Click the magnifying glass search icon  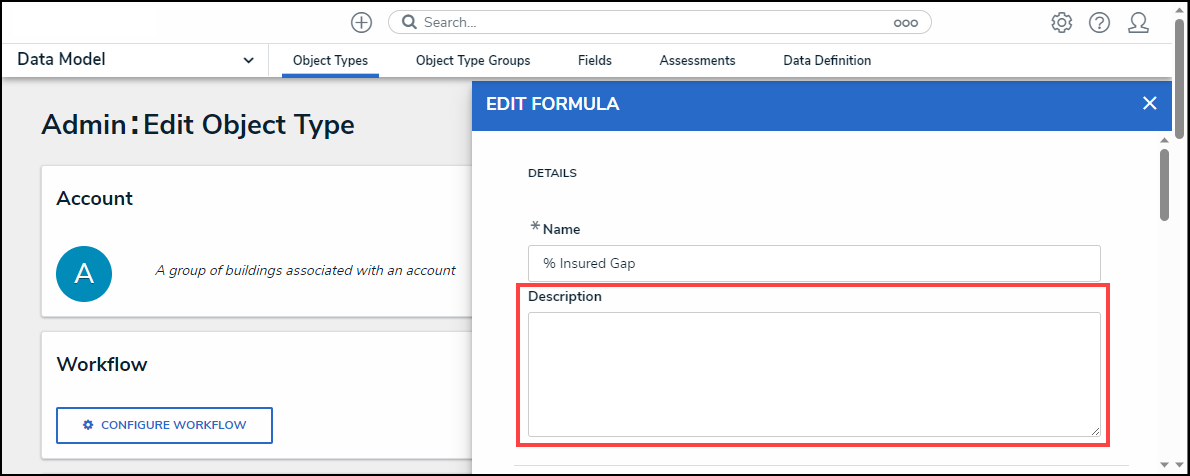409,22
